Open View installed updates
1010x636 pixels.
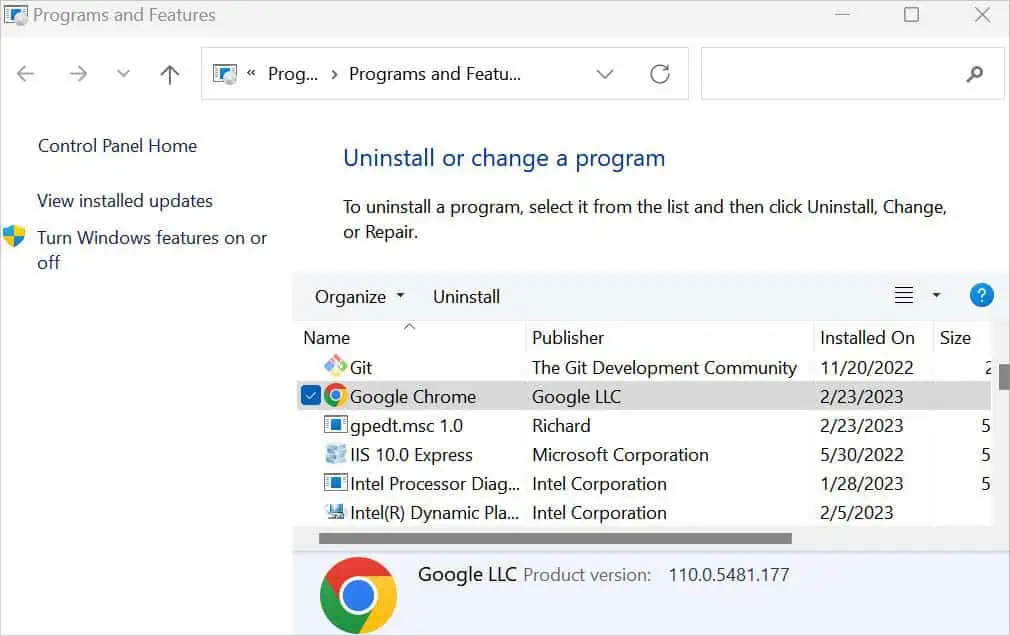[124, 201]
